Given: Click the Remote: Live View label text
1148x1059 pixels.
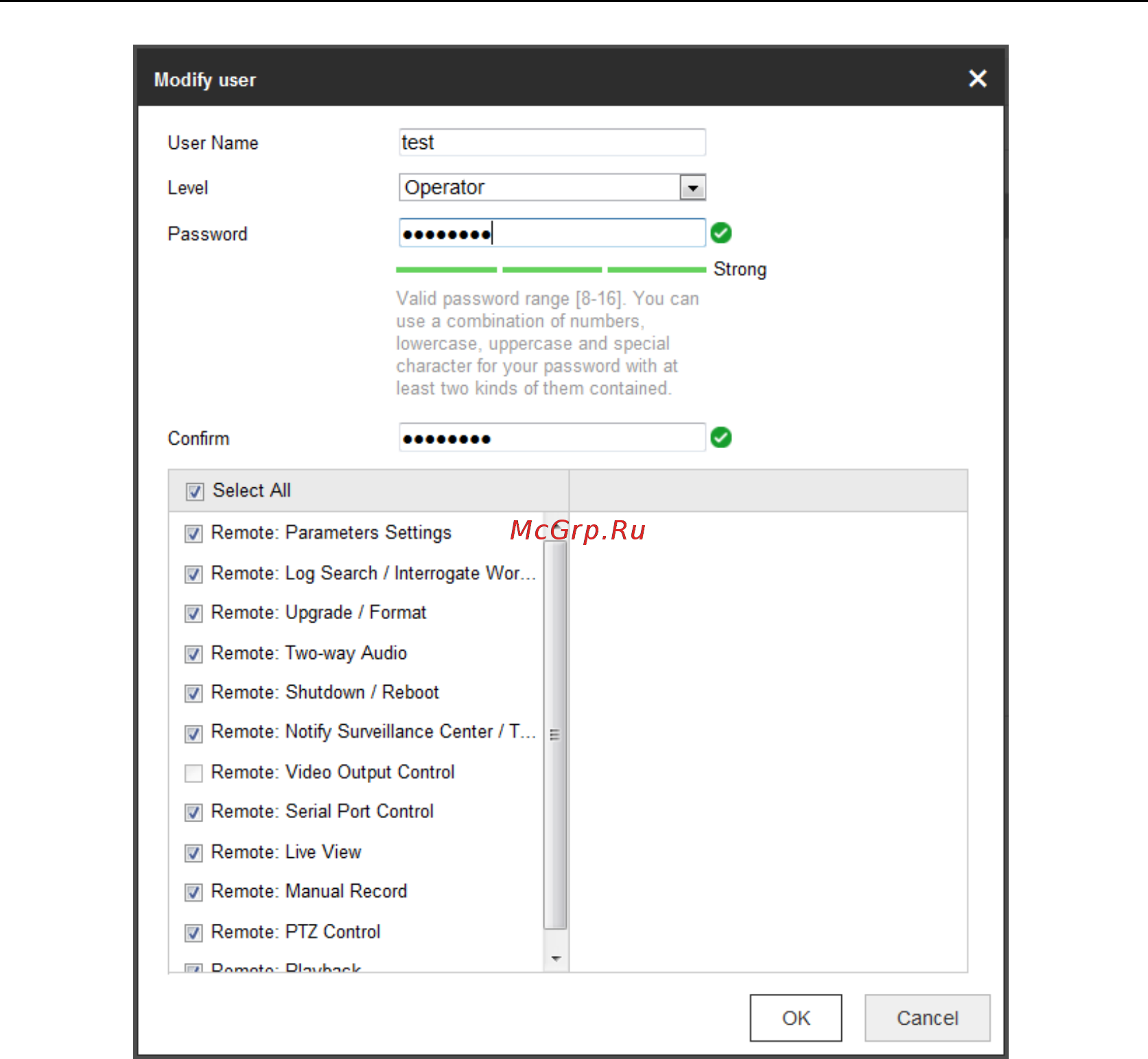Looking at the screenshot, I should pos(286,852).
